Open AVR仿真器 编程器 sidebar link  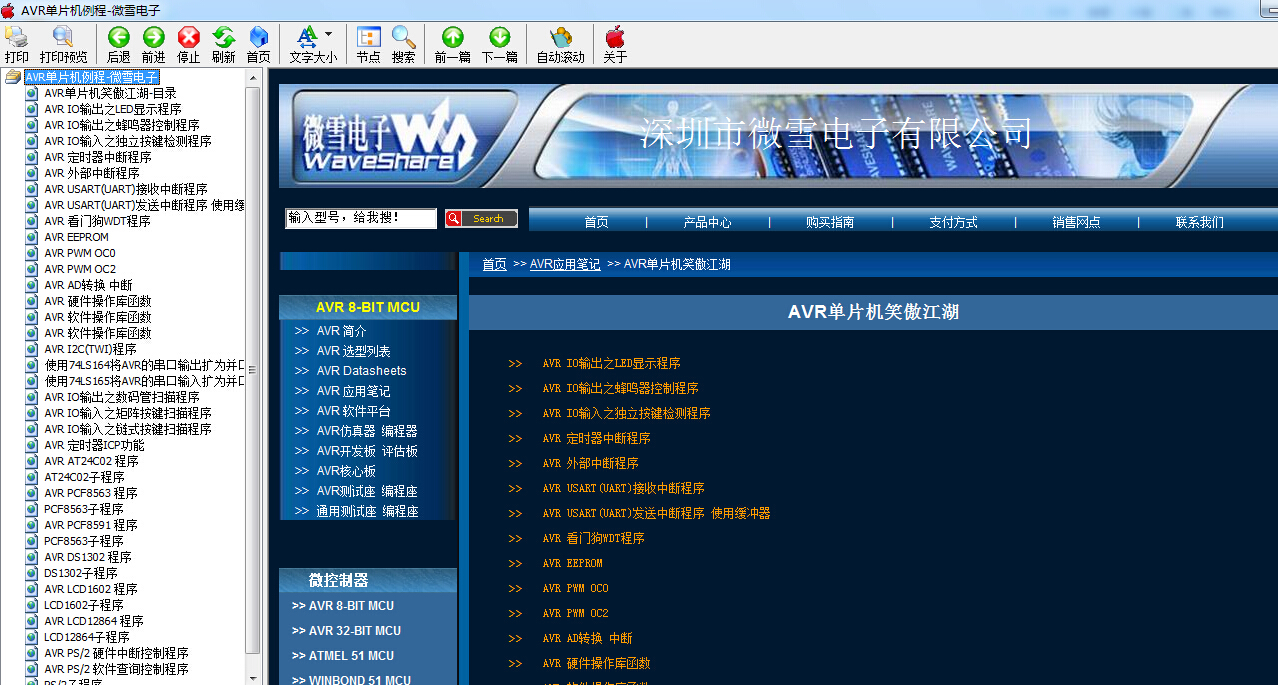[x=367, y=431]
